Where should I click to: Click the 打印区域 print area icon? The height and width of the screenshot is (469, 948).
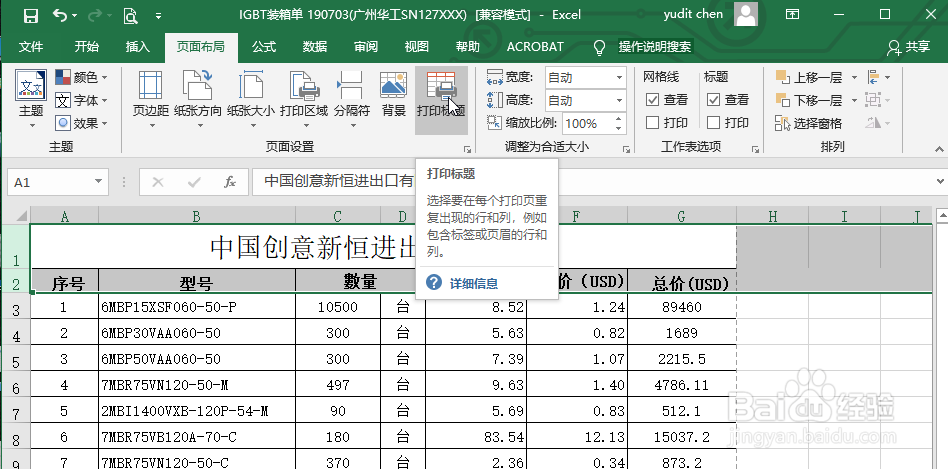coord(304,85)
